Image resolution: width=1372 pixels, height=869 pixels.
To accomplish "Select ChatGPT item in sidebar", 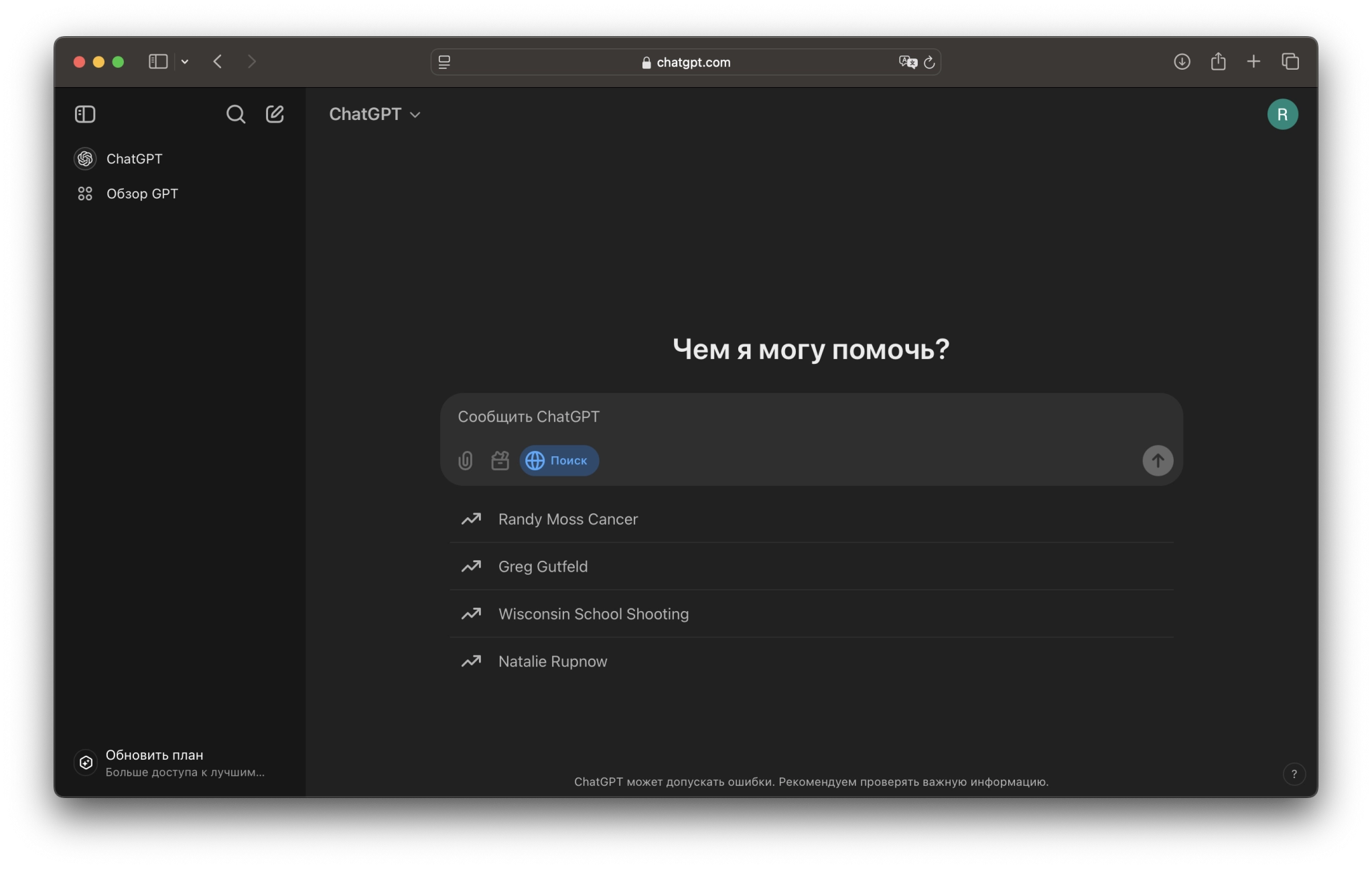I will (x=134, y=159).
